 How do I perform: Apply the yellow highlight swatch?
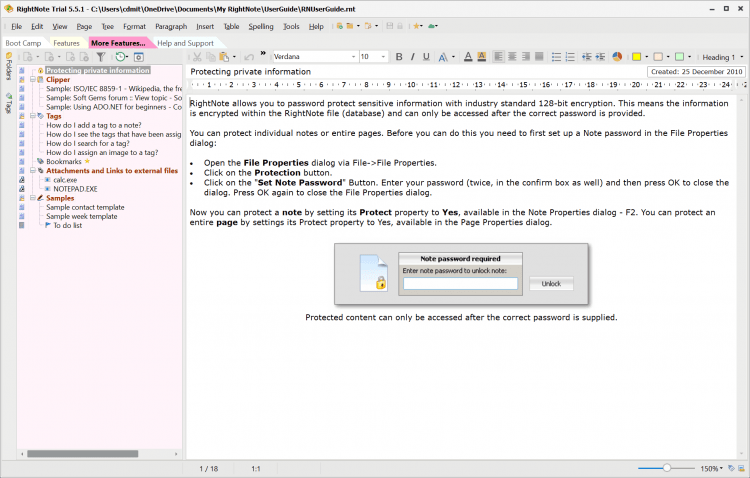(636, 57)
